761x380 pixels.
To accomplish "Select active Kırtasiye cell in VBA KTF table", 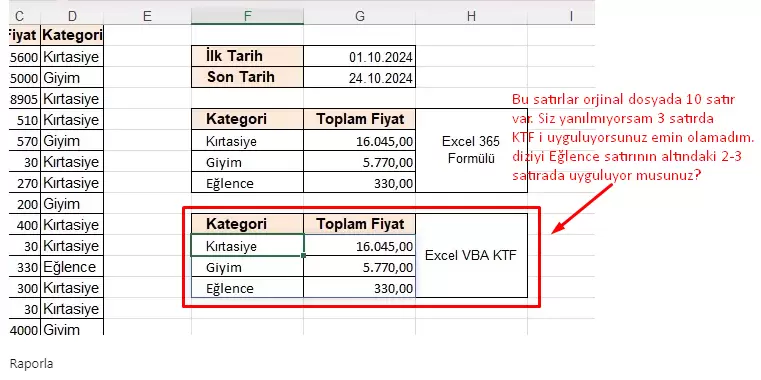I will (x=248, y=245).
